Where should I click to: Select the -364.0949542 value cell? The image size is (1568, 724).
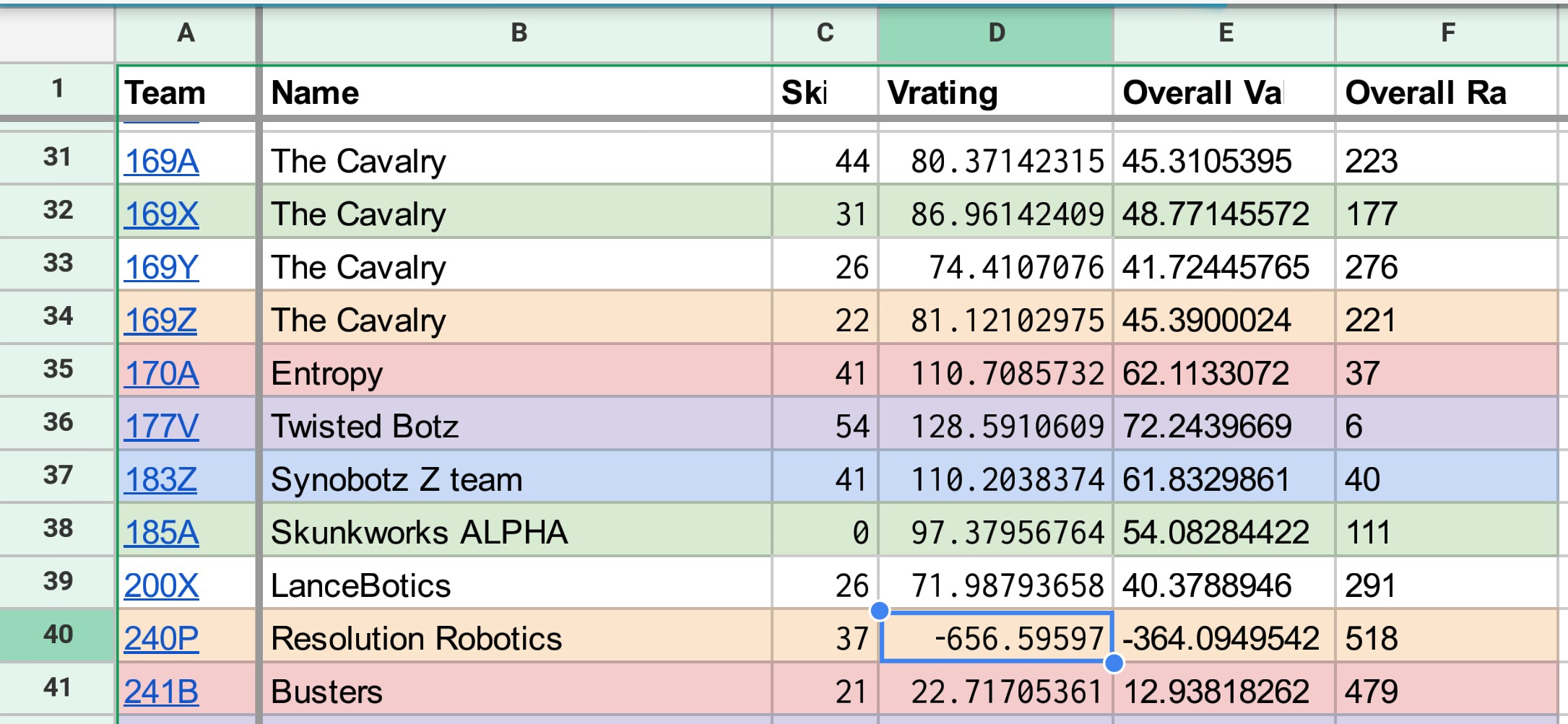[1224, 637]
